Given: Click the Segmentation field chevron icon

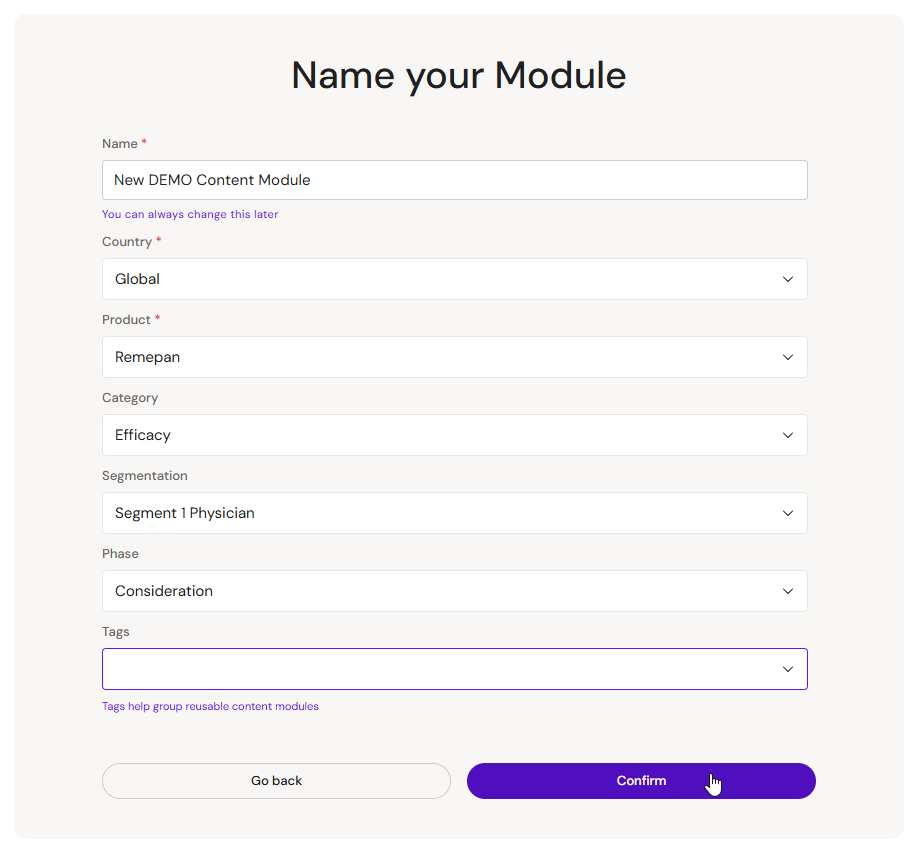Looking at the screenshot, I should point(788,513).
